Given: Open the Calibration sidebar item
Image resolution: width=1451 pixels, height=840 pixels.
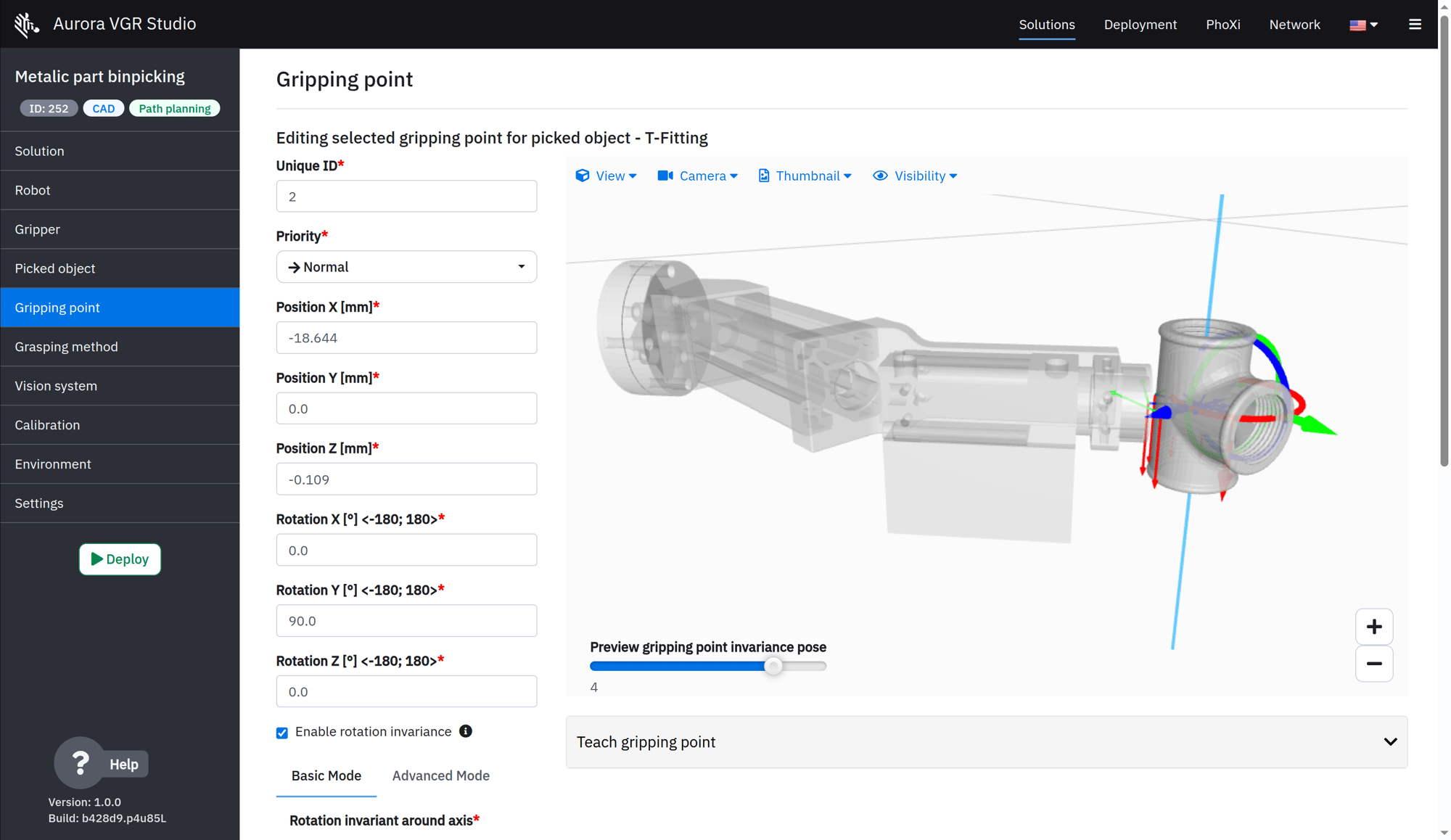Looking at the screenshot, I should (120, 425).
